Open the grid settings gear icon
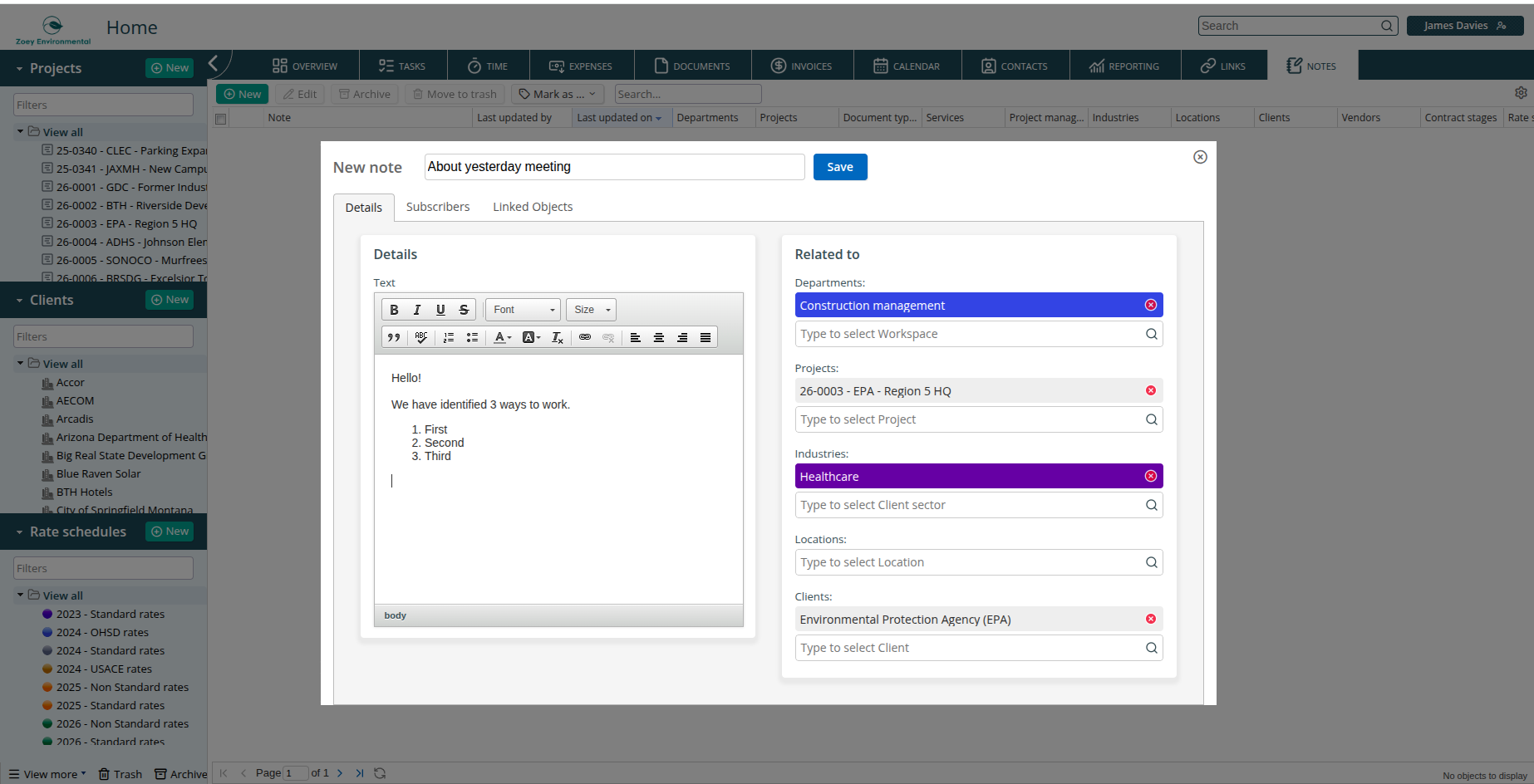This screenshot has width=1534, height=784. click(1521, 93)
